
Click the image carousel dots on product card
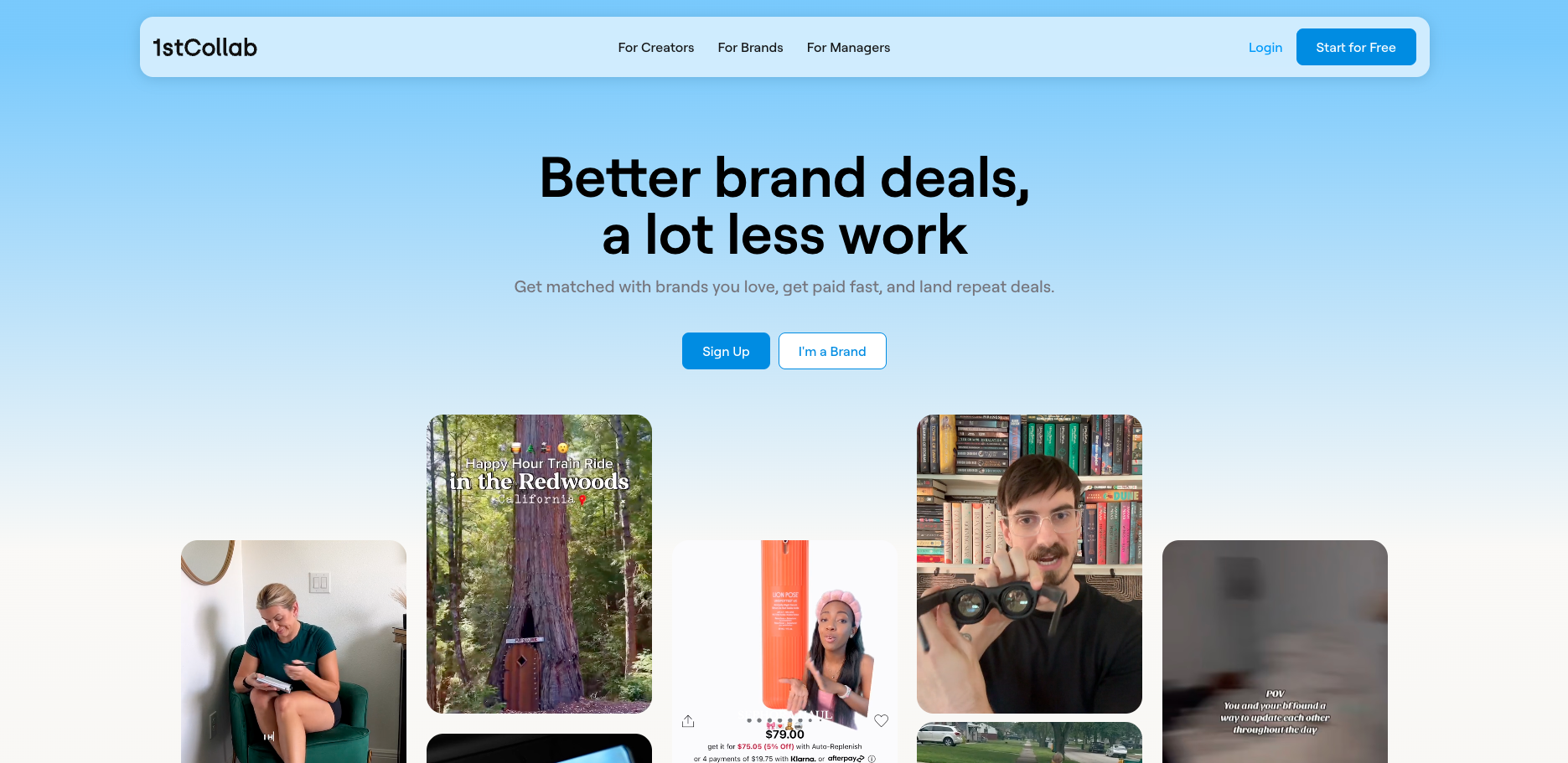[779, 720]
